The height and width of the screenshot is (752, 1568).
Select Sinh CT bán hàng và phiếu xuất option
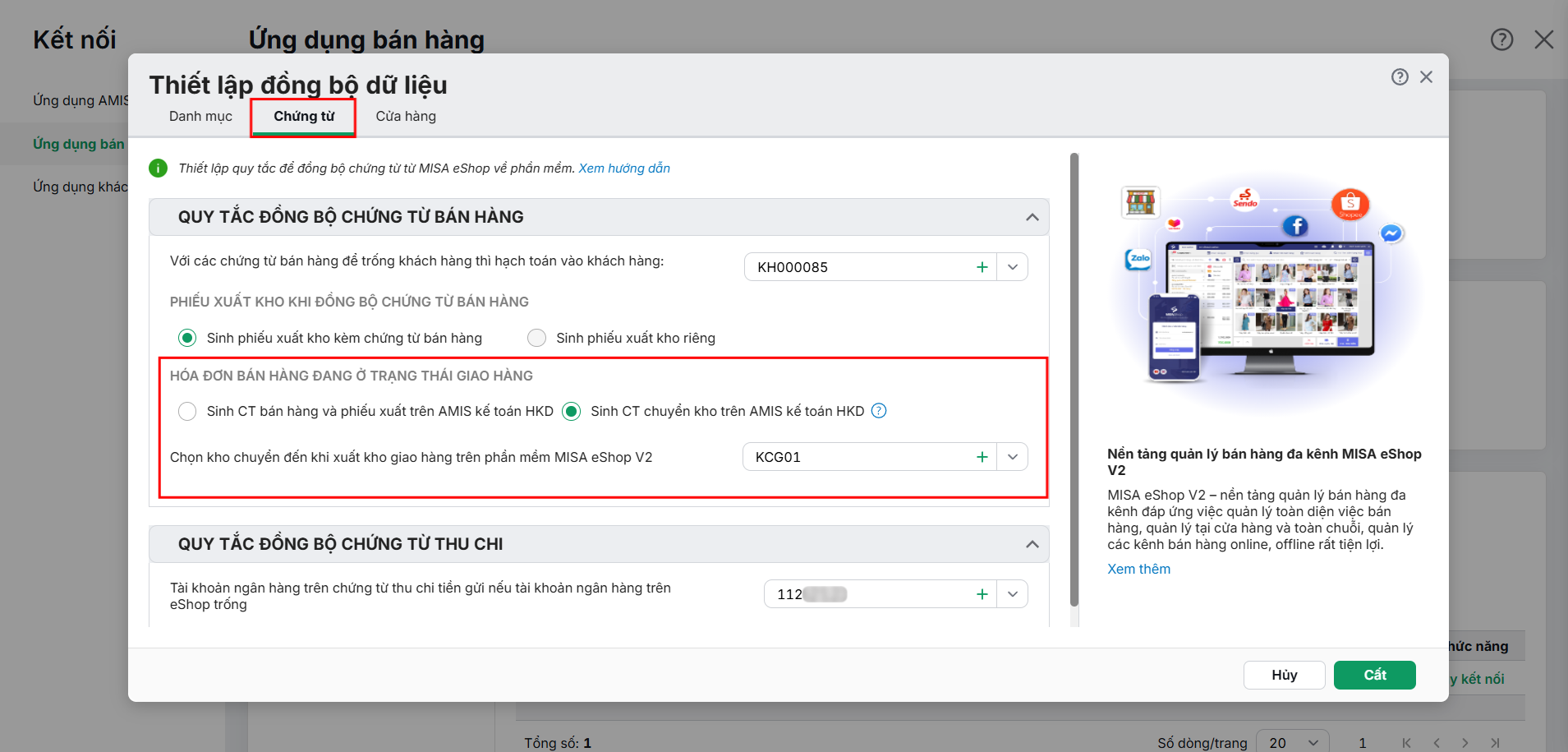tap(187, 411)
